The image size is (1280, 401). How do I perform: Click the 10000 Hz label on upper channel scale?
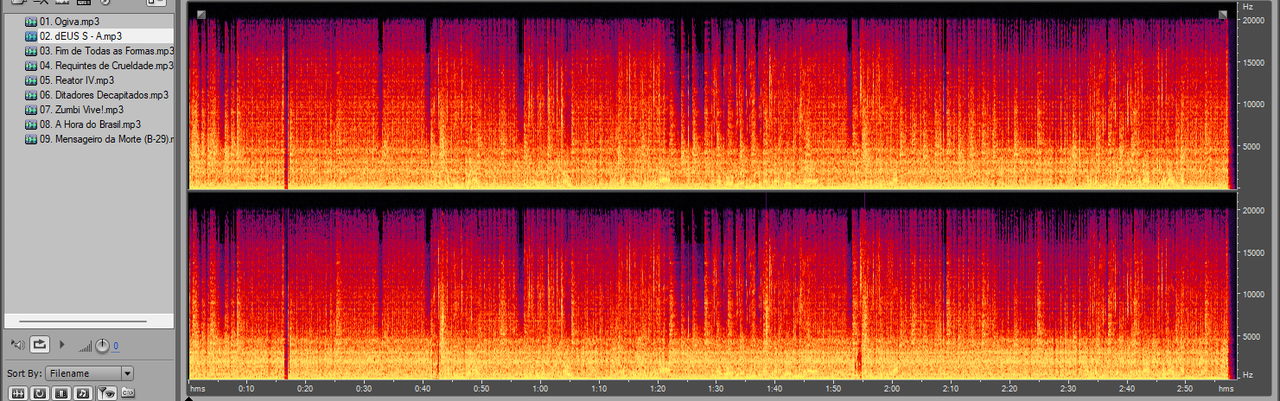[1254, 103]
